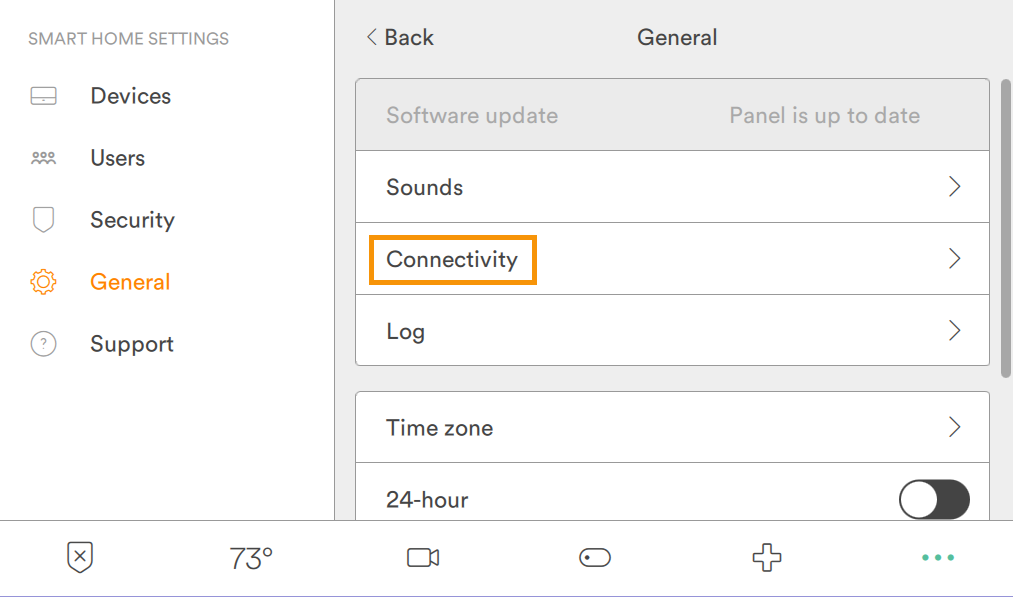The width and height of the screenshot is (1013, 597).
Task: Expand the Time zone row chevron
Action: pos(954,427)
